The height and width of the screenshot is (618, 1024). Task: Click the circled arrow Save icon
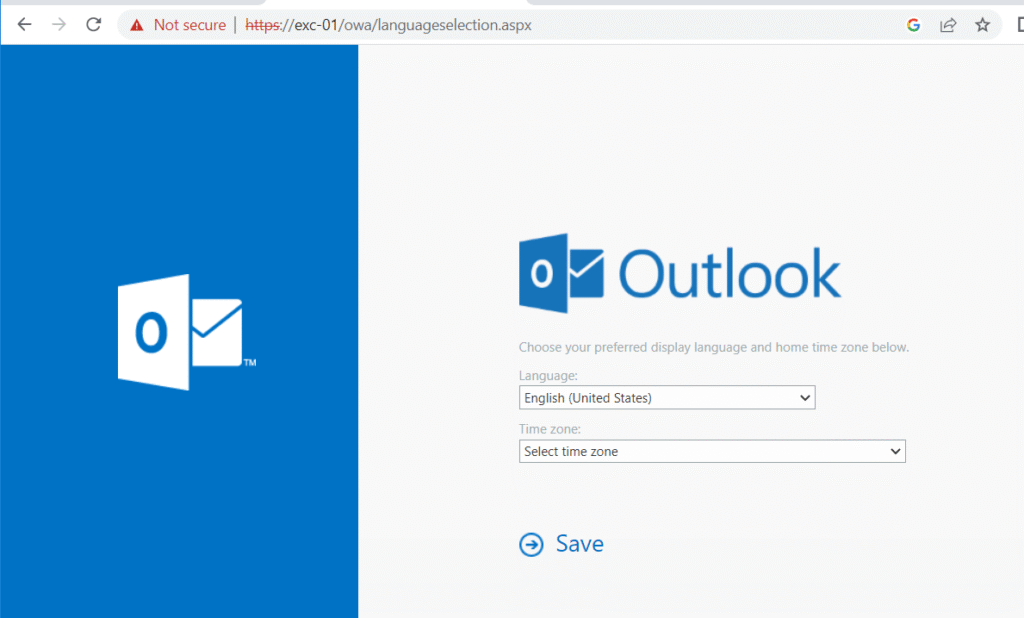[x=531, y=544]
